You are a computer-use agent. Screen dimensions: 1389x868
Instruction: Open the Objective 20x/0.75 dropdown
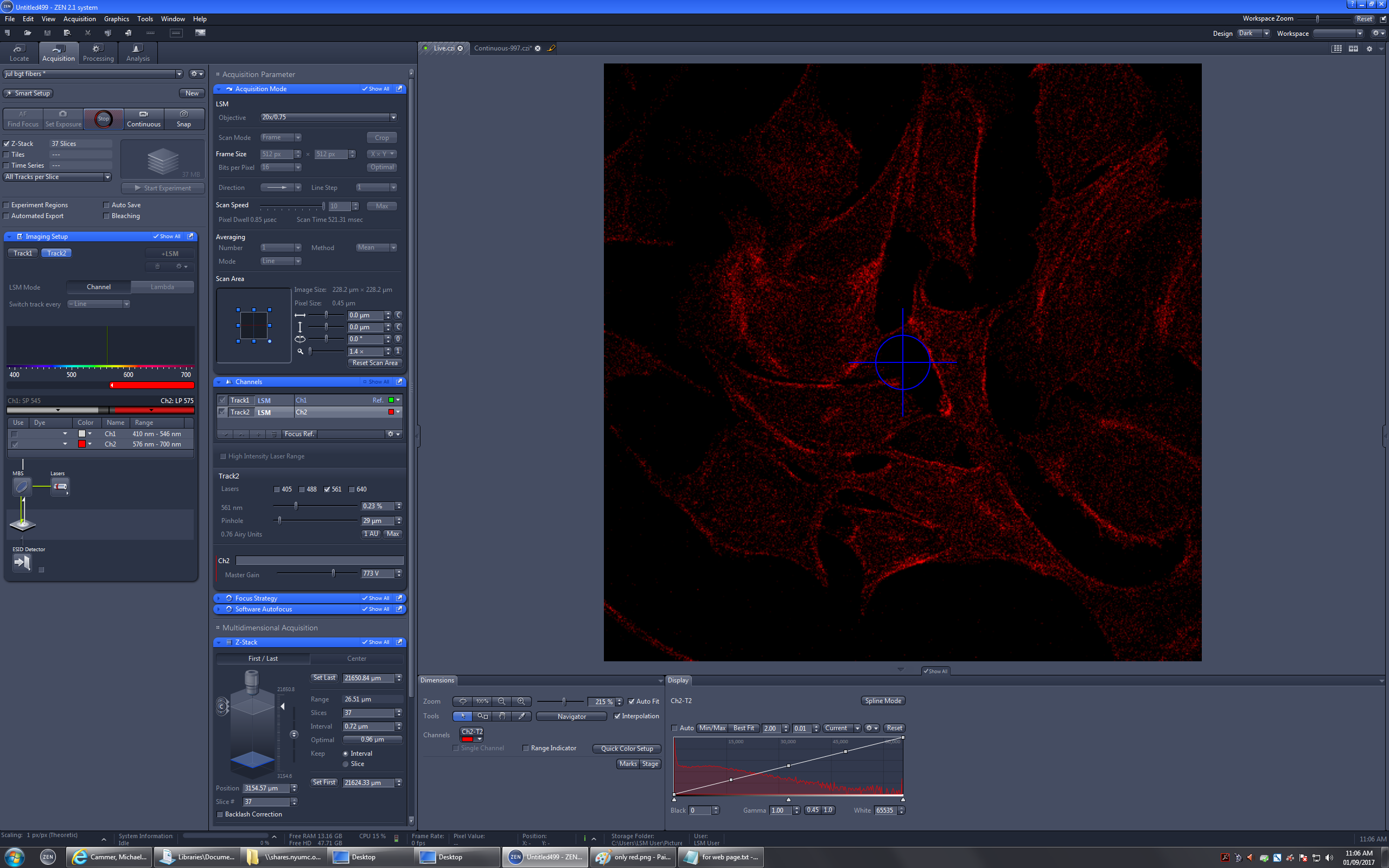point(393,117)
